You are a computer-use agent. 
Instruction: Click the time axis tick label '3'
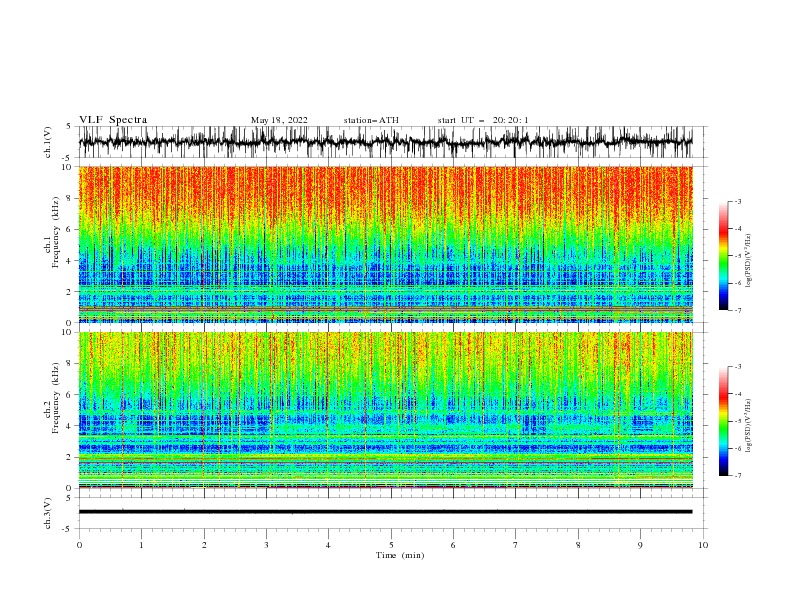pos(266,545)
